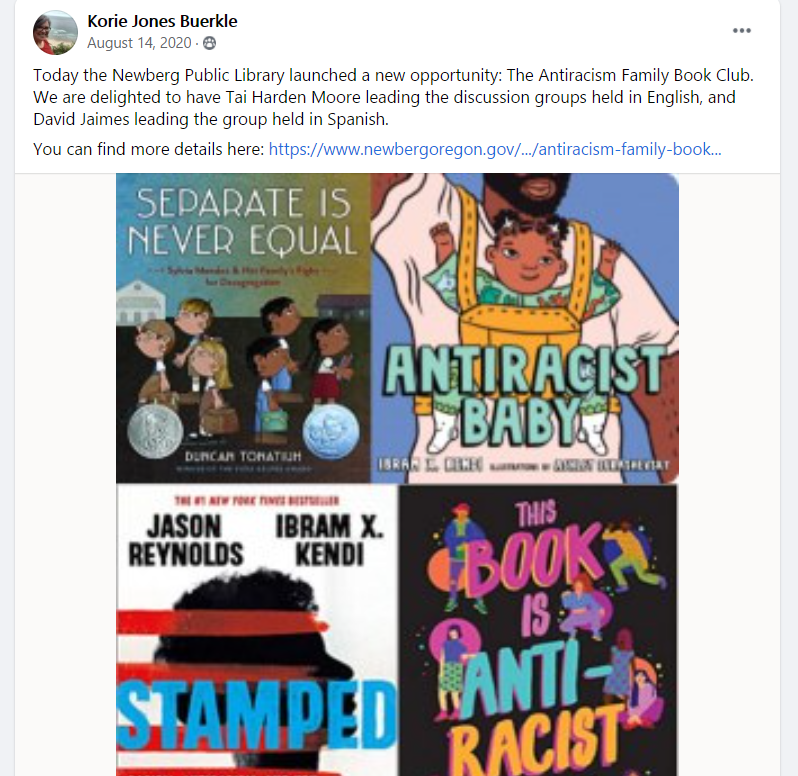Viewport: 798px width, 776px height.
Task: Click the Duncan Tonatiuh author name on cover
Action: tap(243, 456)
